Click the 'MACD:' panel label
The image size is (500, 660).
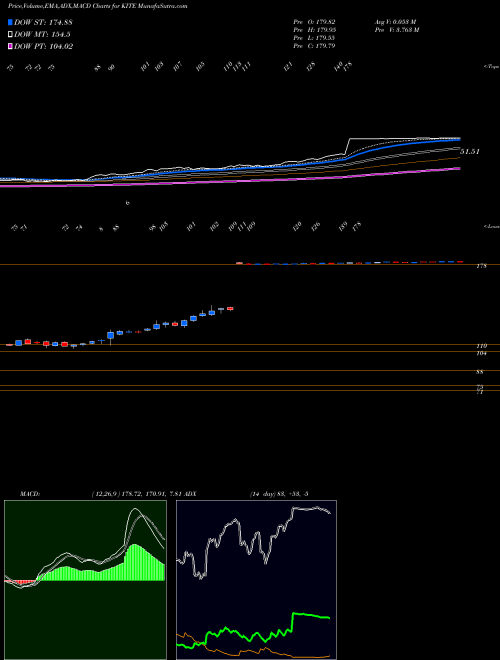click(29, 493)
